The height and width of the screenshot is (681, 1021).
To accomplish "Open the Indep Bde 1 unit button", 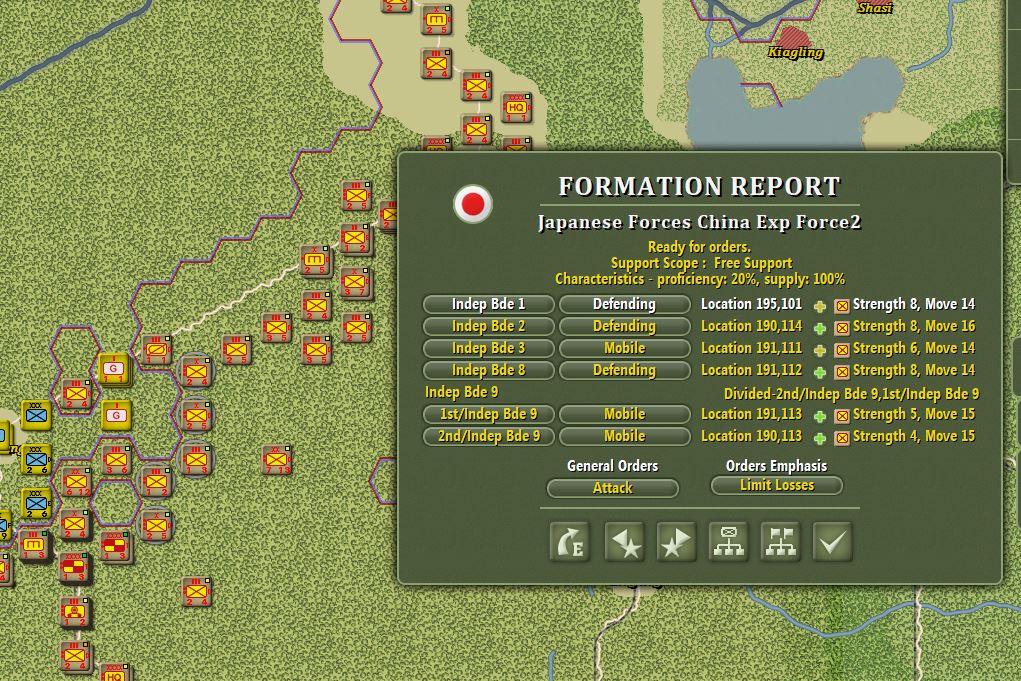I will [488, 304].
